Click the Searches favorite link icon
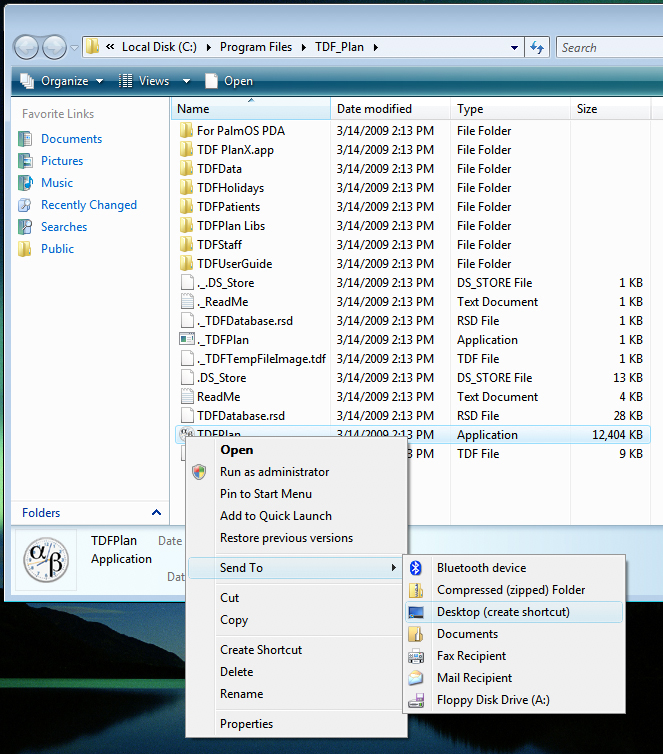Screen dimensions: 663x754 point(25,226)
